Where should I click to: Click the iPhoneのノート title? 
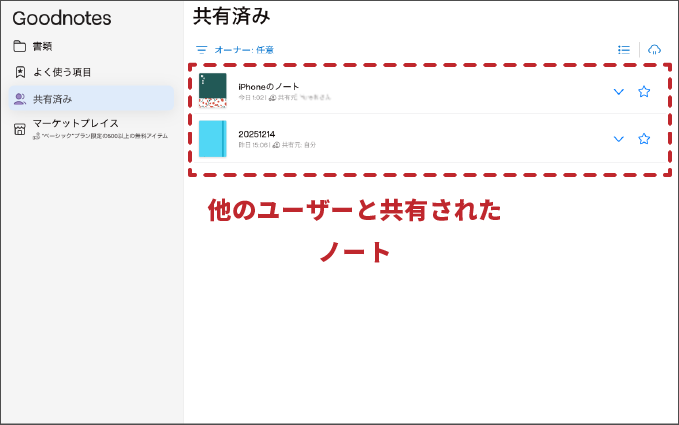(268, 87)
